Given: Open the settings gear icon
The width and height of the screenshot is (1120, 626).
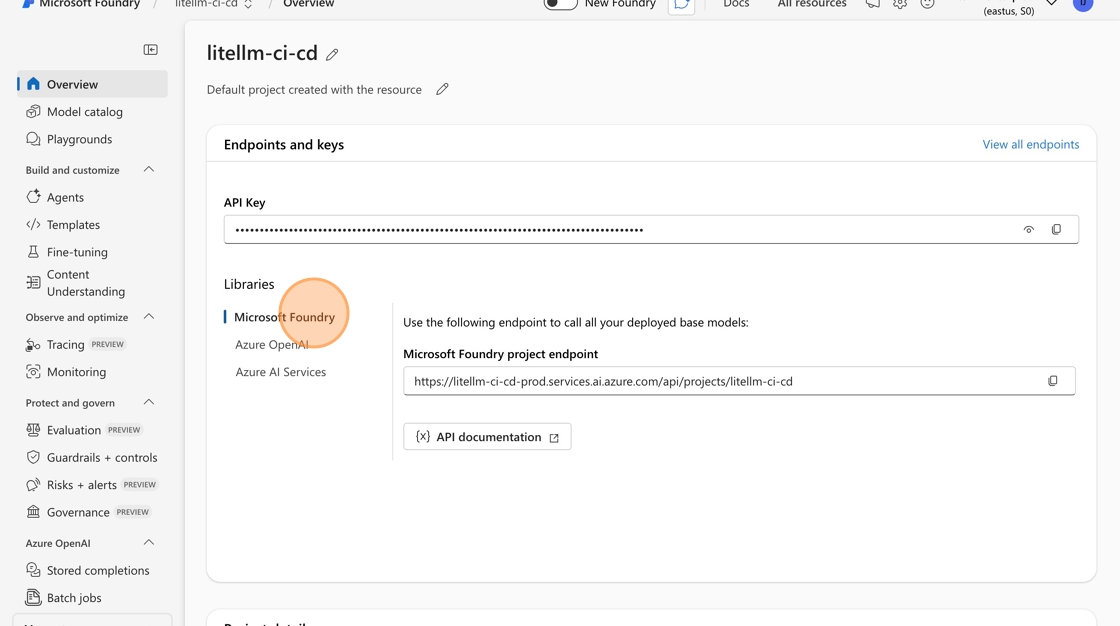Looking at the screenshot, I should coord(900,5).
